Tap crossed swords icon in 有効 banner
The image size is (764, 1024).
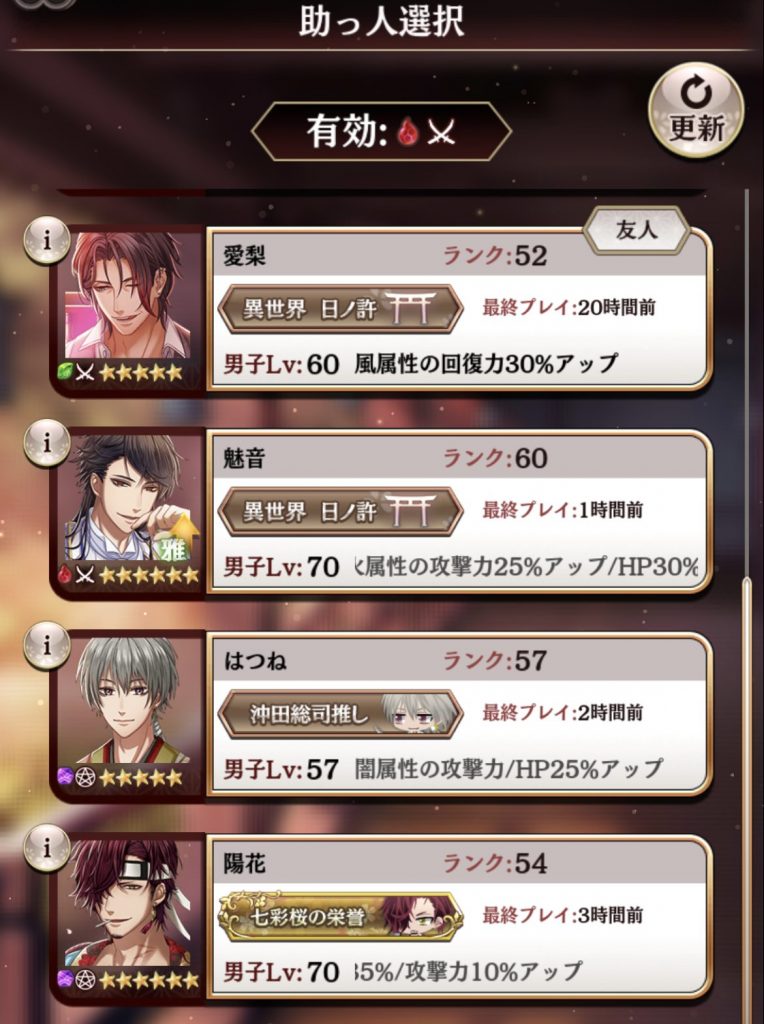point(442,133)
